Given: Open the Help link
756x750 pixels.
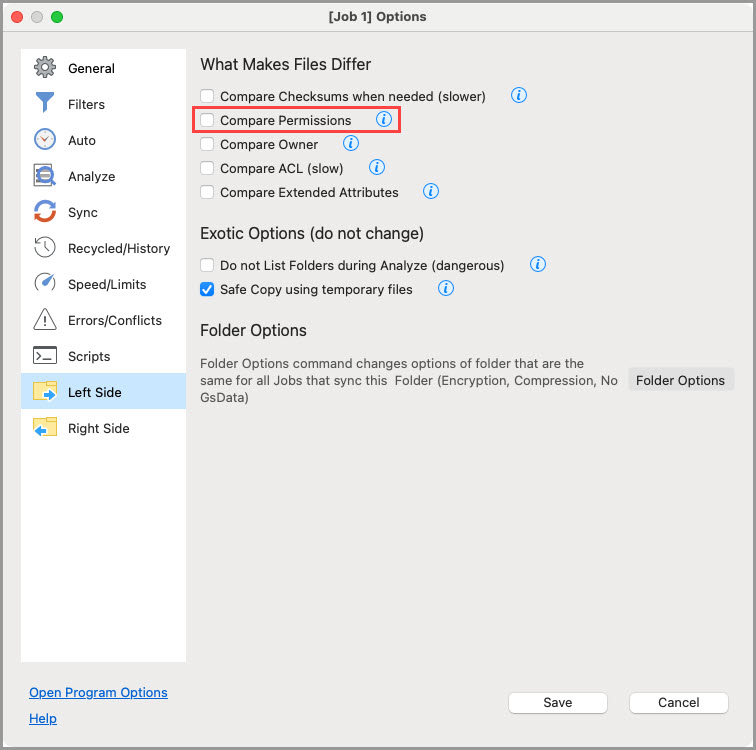Looking at the screenshot, I should [x=43, y=718].
